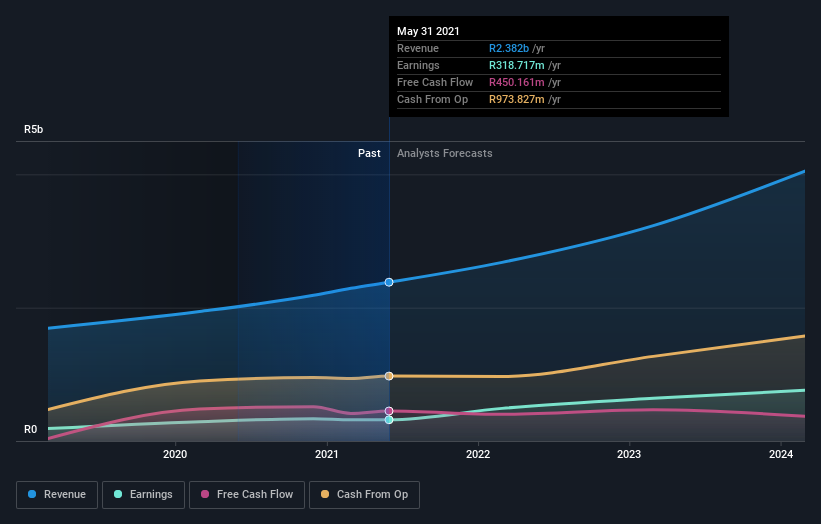Image resolution: width=821 pixels, height=524 pixels.
Task: Click the 2020 x-axis label
Action: [x=175, y=454]
